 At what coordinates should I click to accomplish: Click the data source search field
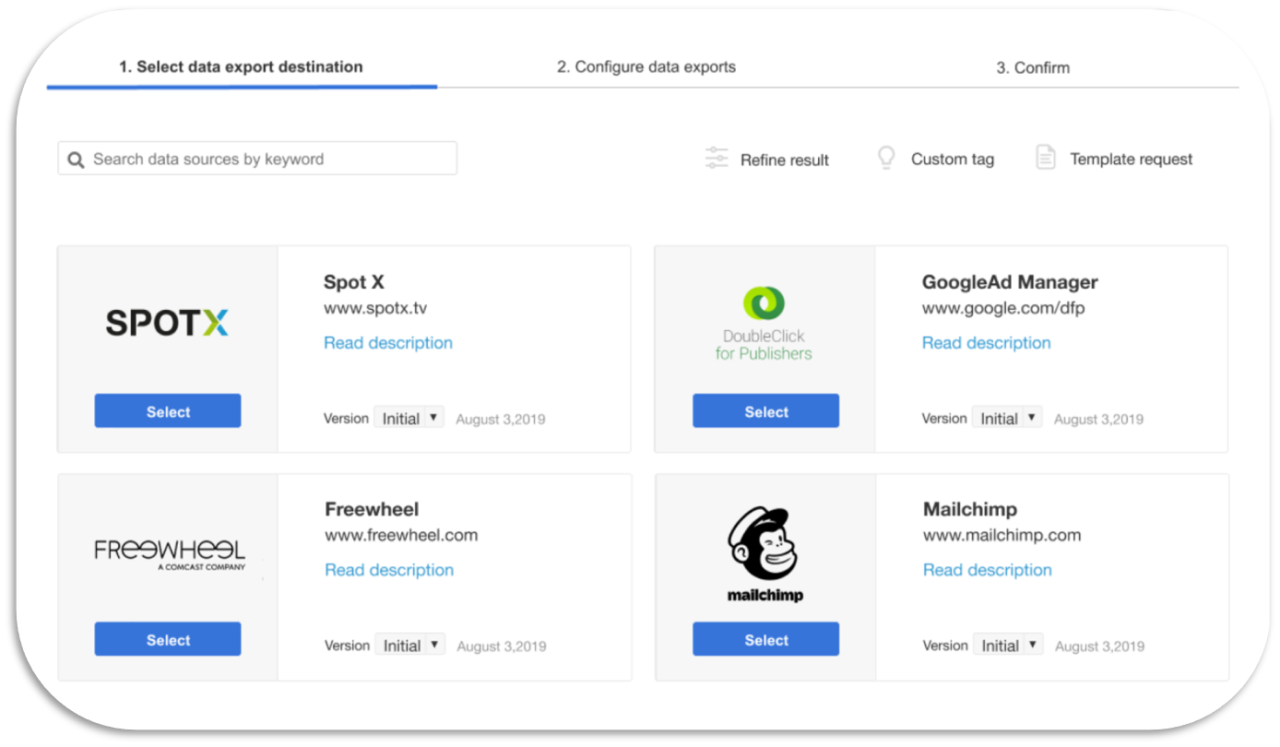(x=256, y=158)
